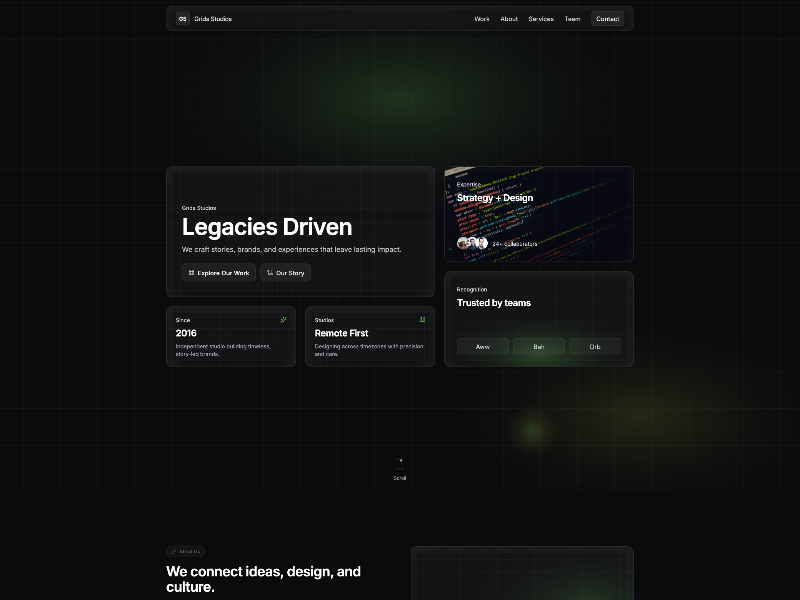Click the green icon on the Remote First card
The width and height of the screenshot is (800, 600).
pos(422,320)
